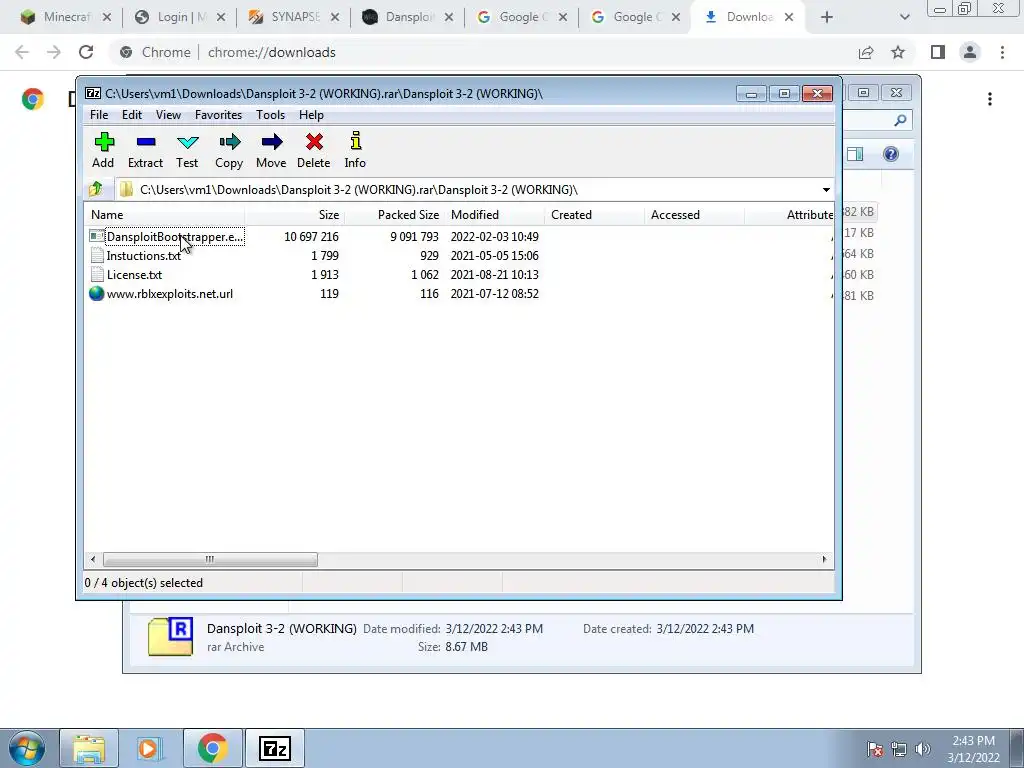Click the Copy toolbar icon
The image size is (1024, 768).
click(229, 150)
